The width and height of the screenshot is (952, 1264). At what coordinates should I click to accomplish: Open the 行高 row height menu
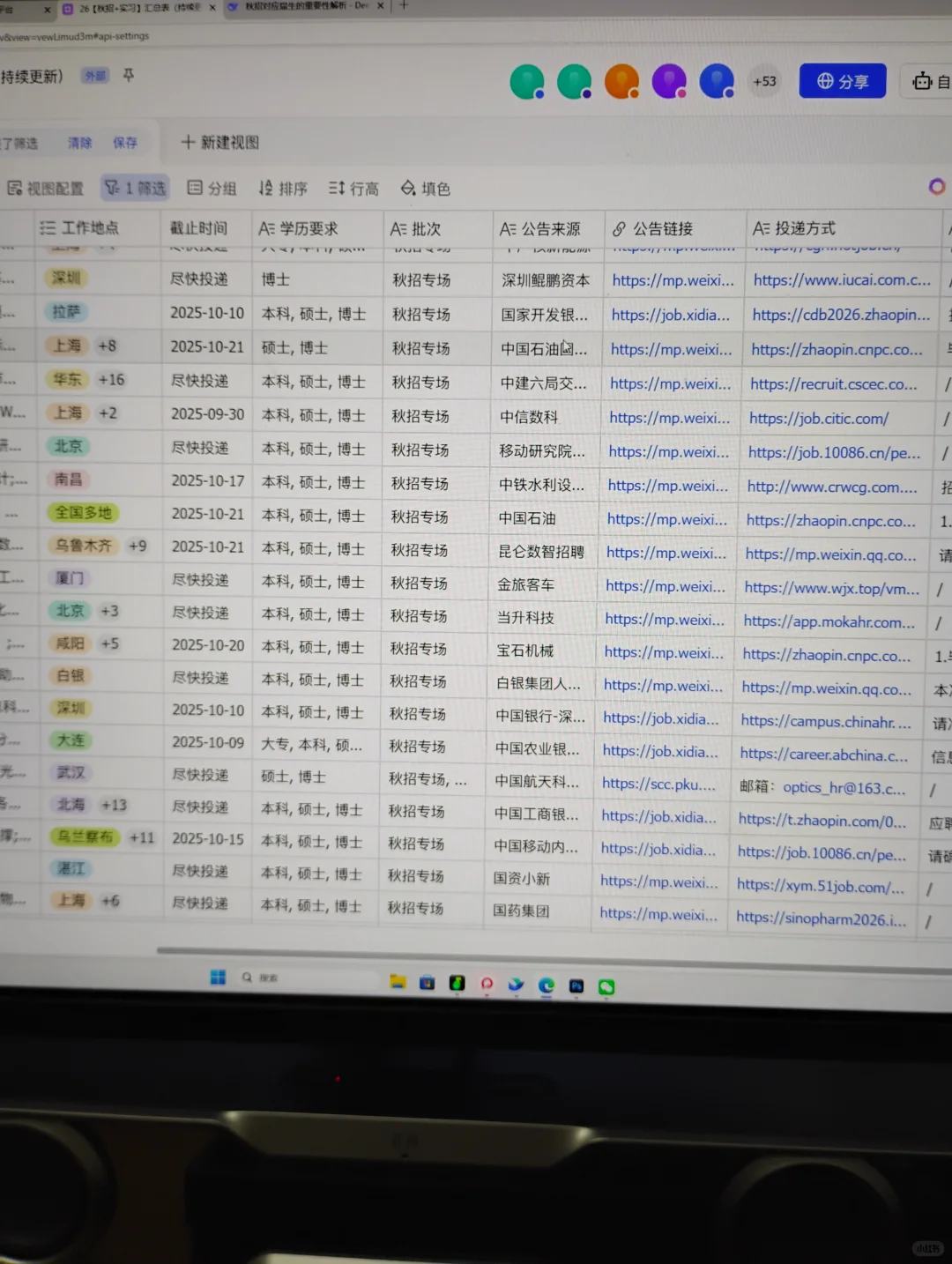click(x=354, y=189)
